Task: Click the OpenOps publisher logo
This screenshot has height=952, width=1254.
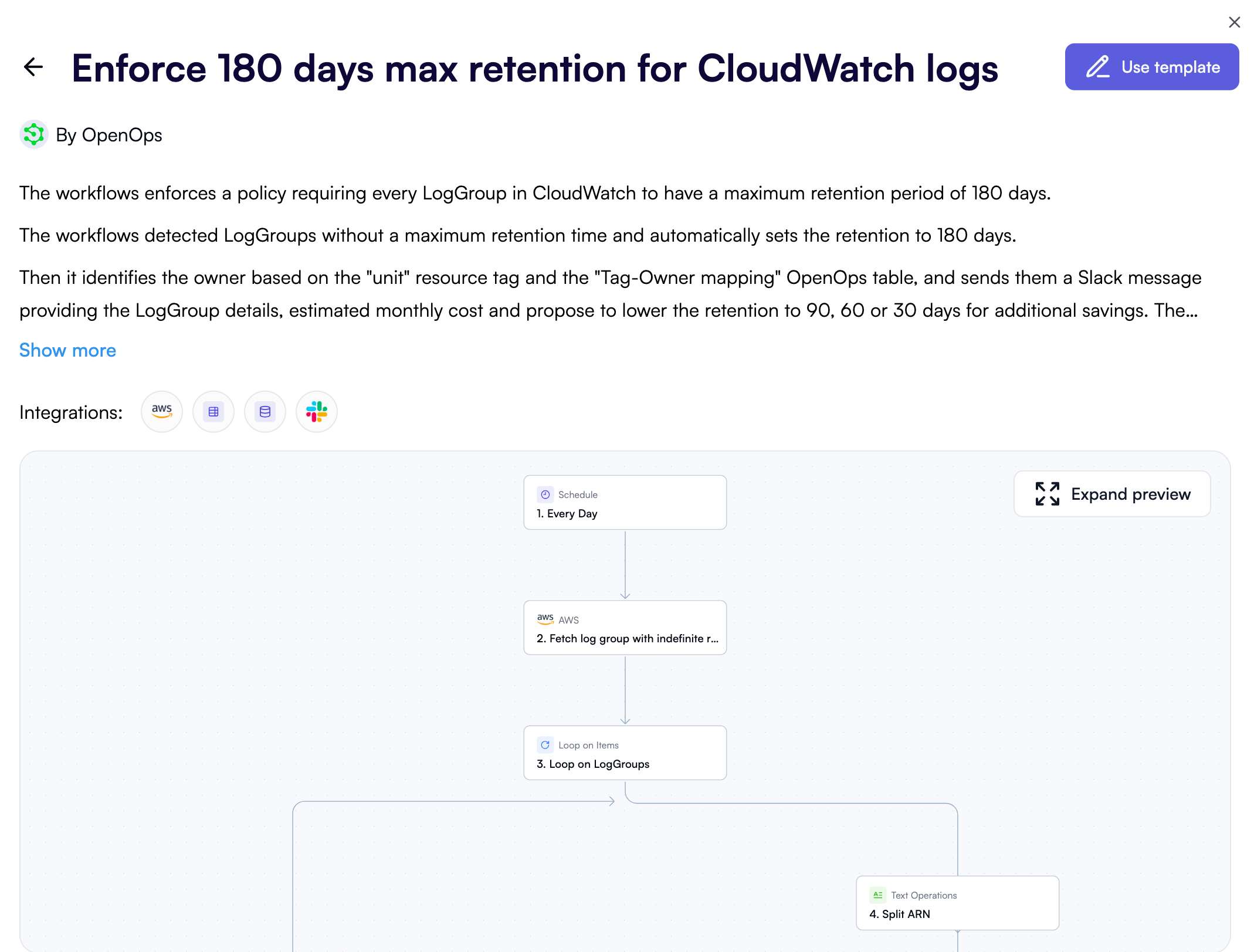Action: click(33, 134)
